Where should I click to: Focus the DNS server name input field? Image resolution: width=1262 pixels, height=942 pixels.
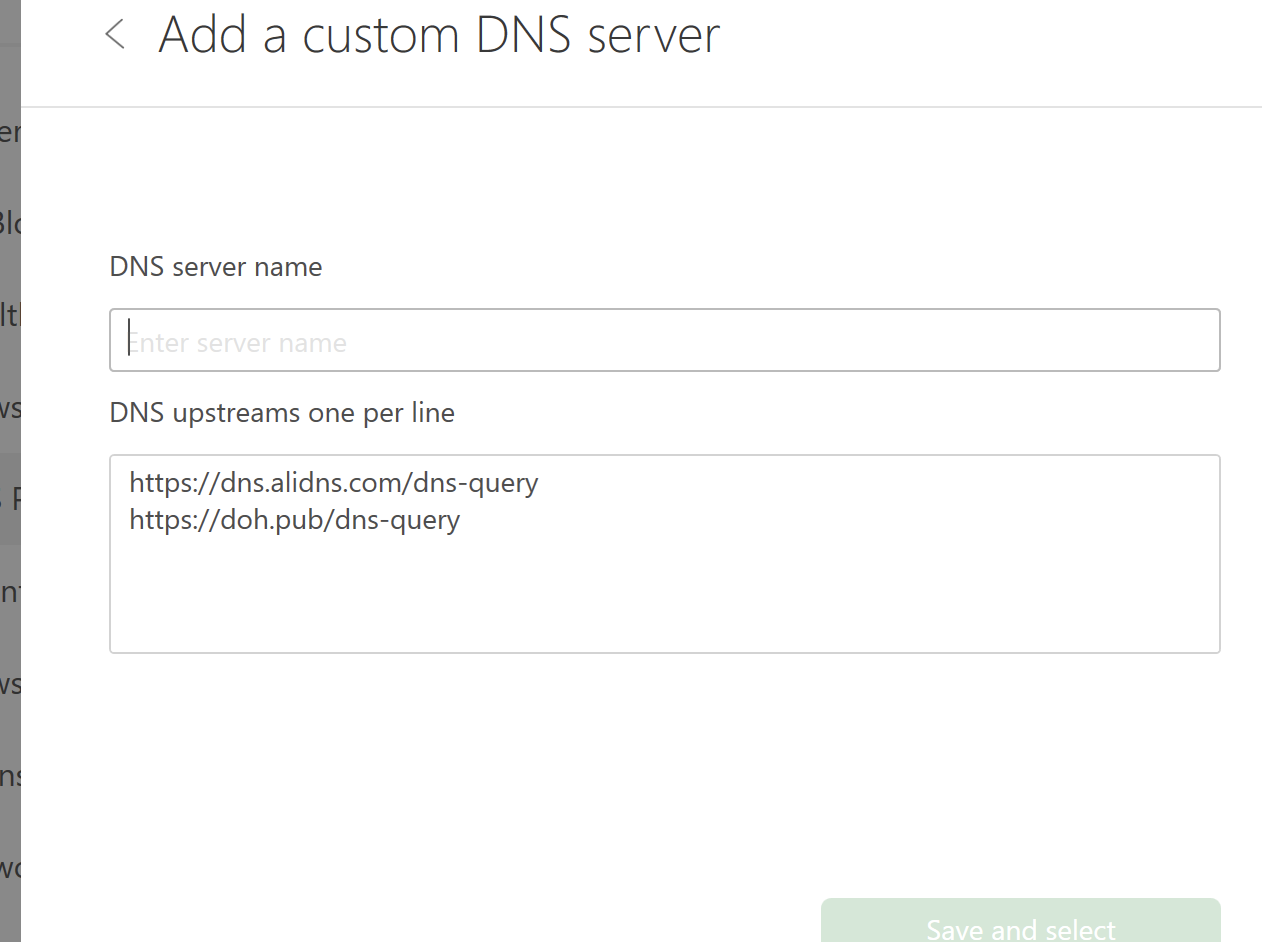(664, 341)
